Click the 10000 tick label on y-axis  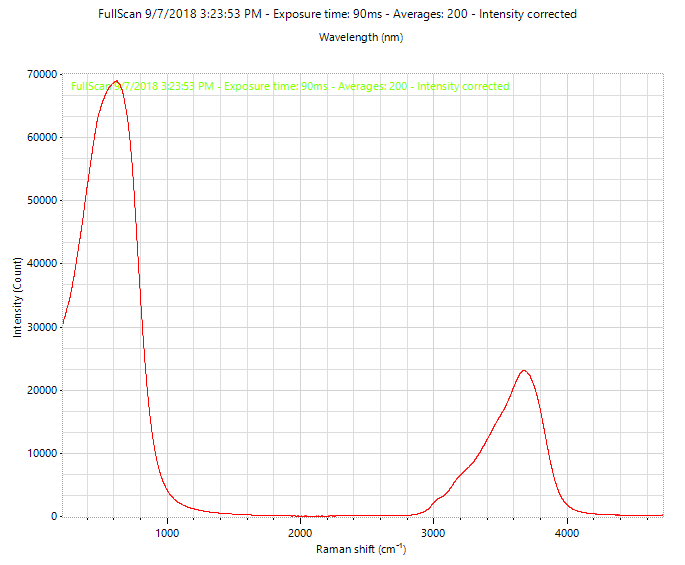click(x=42, y=454)
